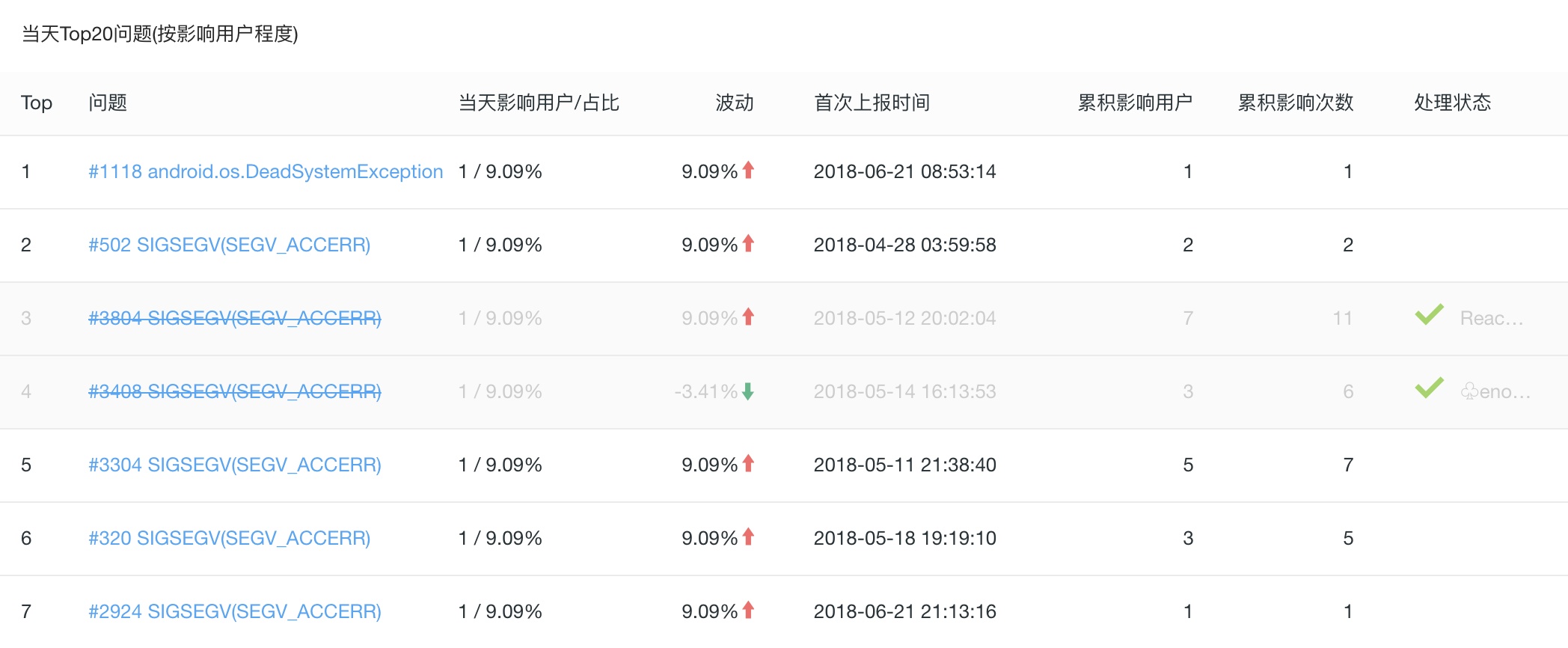
Task: Click red up arrow for issue #3304
Action: point(748,464)
